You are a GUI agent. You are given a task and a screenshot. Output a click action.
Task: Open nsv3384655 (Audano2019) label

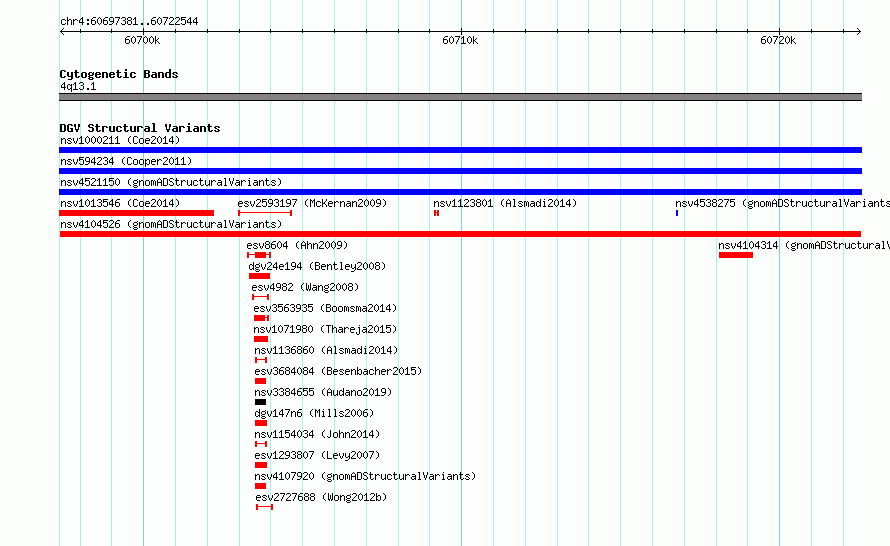[324, 392]
